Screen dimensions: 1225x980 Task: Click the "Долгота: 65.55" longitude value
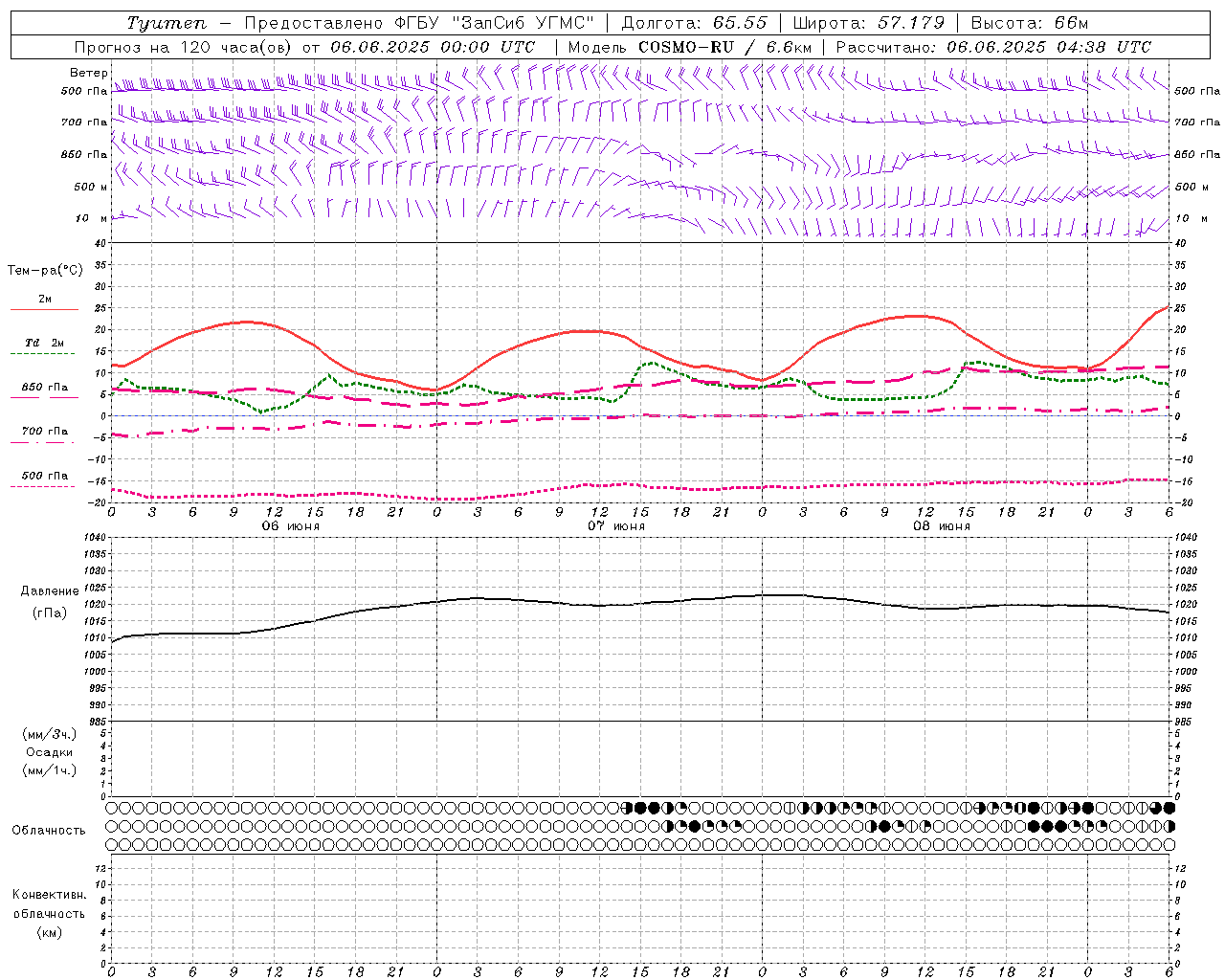[x=694, y=23]
